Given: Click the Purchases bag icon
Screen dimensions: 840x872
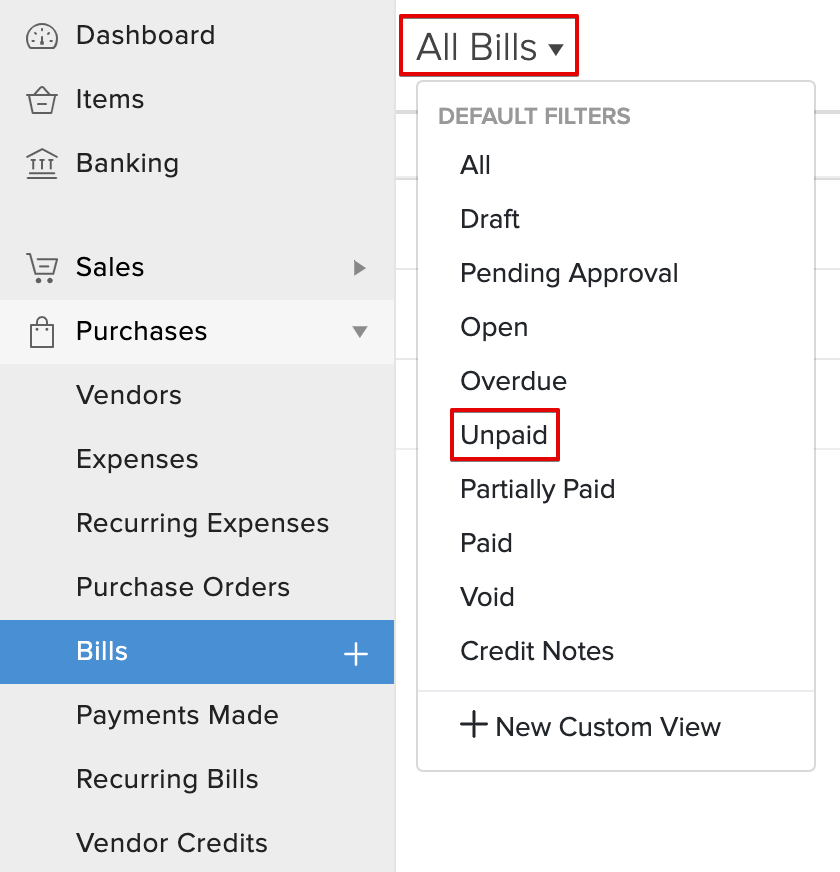Looking at the screenshot, I should [40, 331].
